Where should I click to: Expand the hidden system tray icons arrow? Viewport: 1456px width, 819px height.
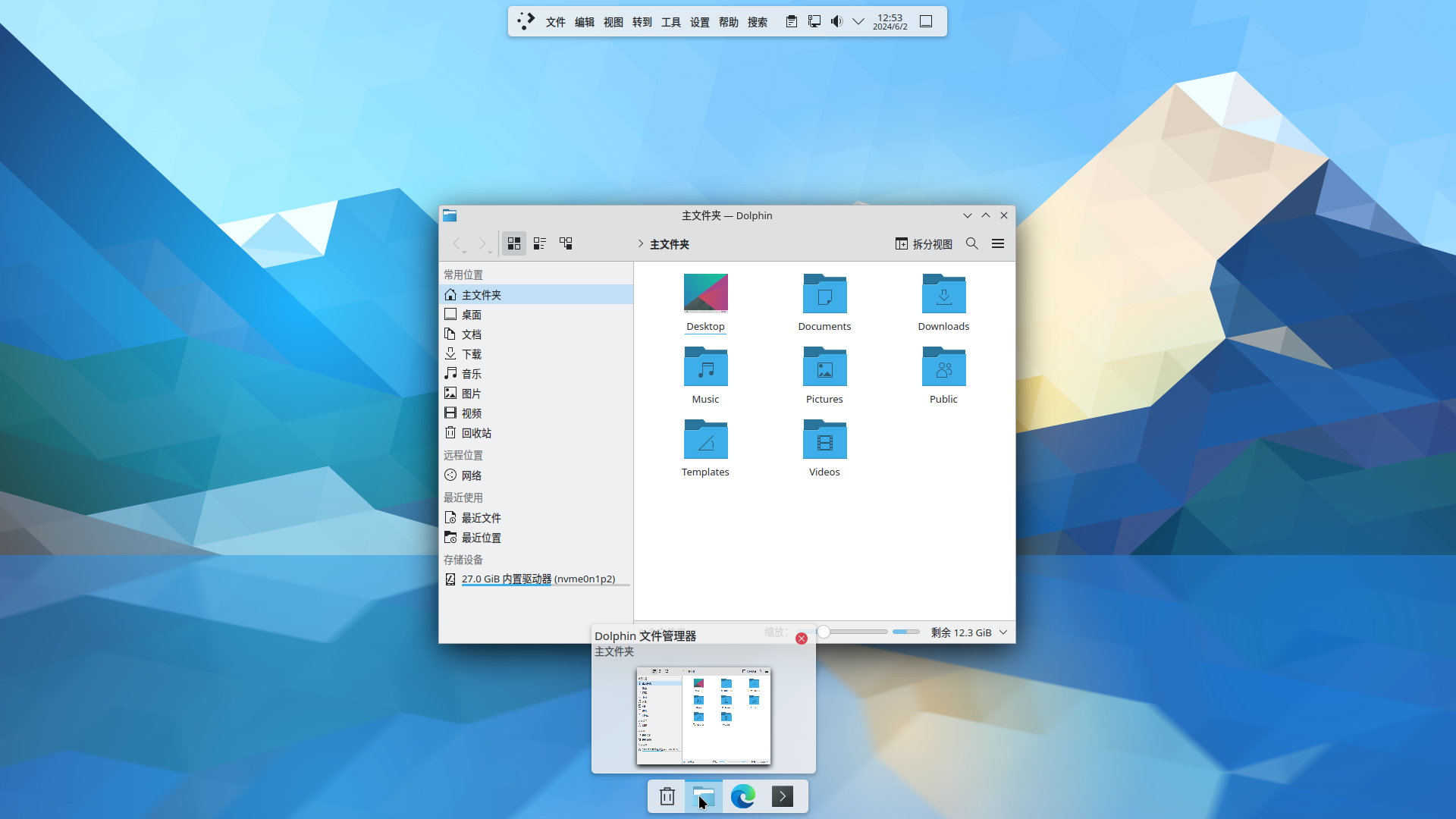[x=858, y=21]
